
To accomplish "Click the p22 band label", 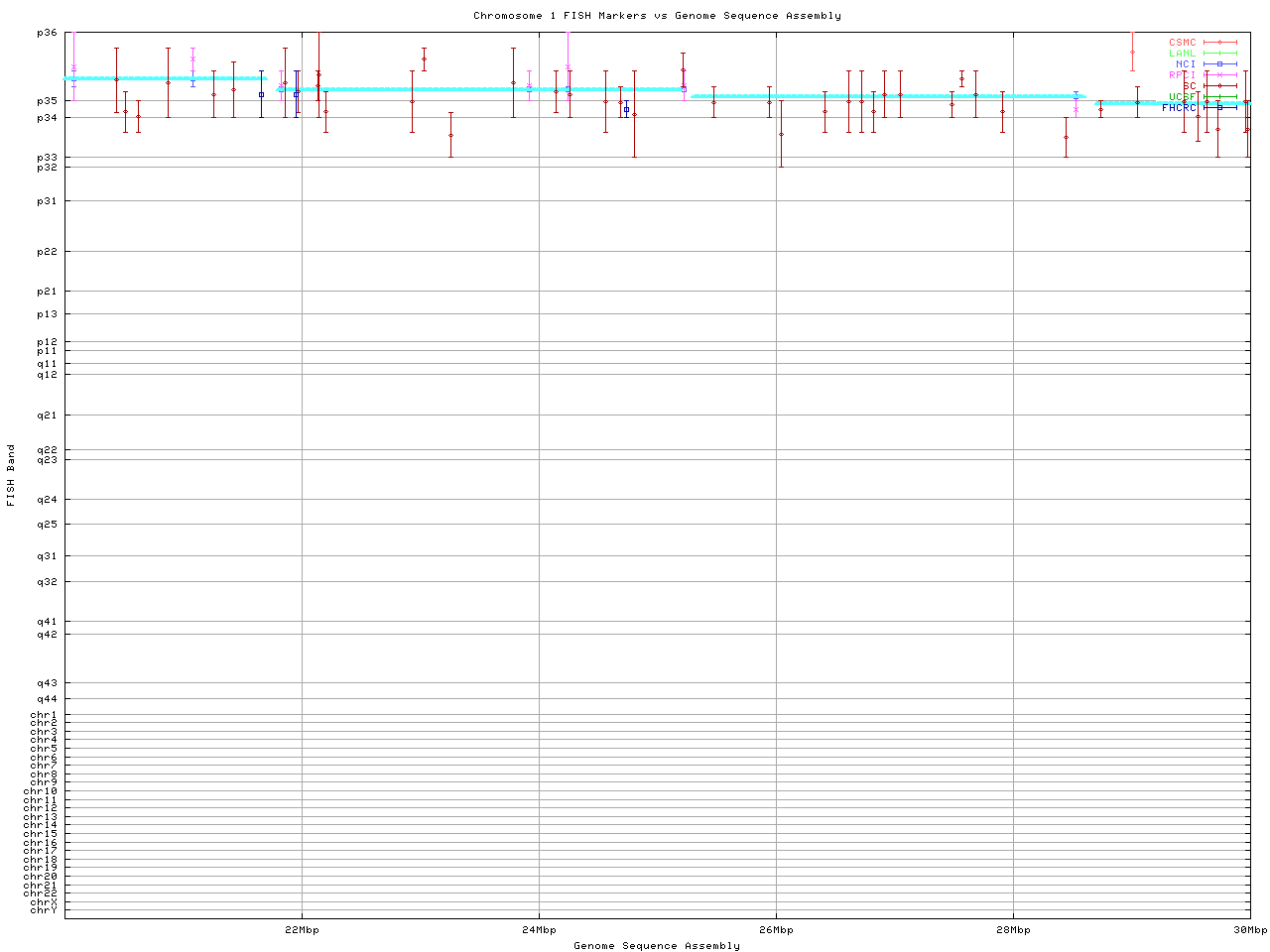I will click(x=48, y=252).
